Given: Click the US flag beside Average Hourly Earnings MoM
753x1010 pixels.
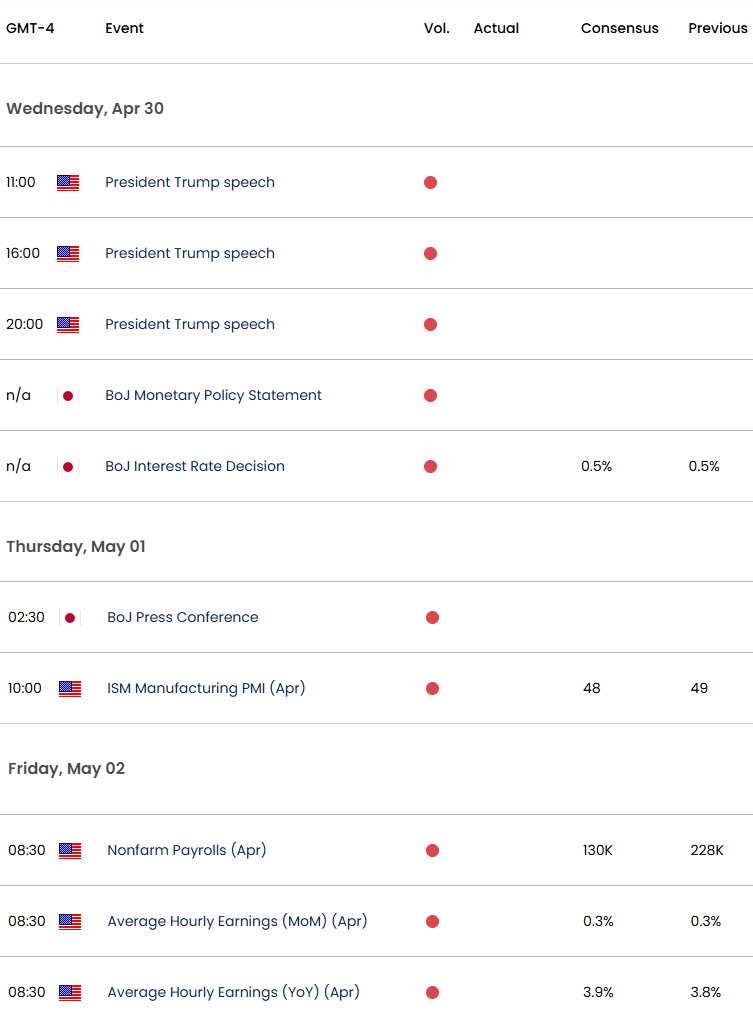Looking at the screenshot, I should pyautogui.click(x=67, y=922).
